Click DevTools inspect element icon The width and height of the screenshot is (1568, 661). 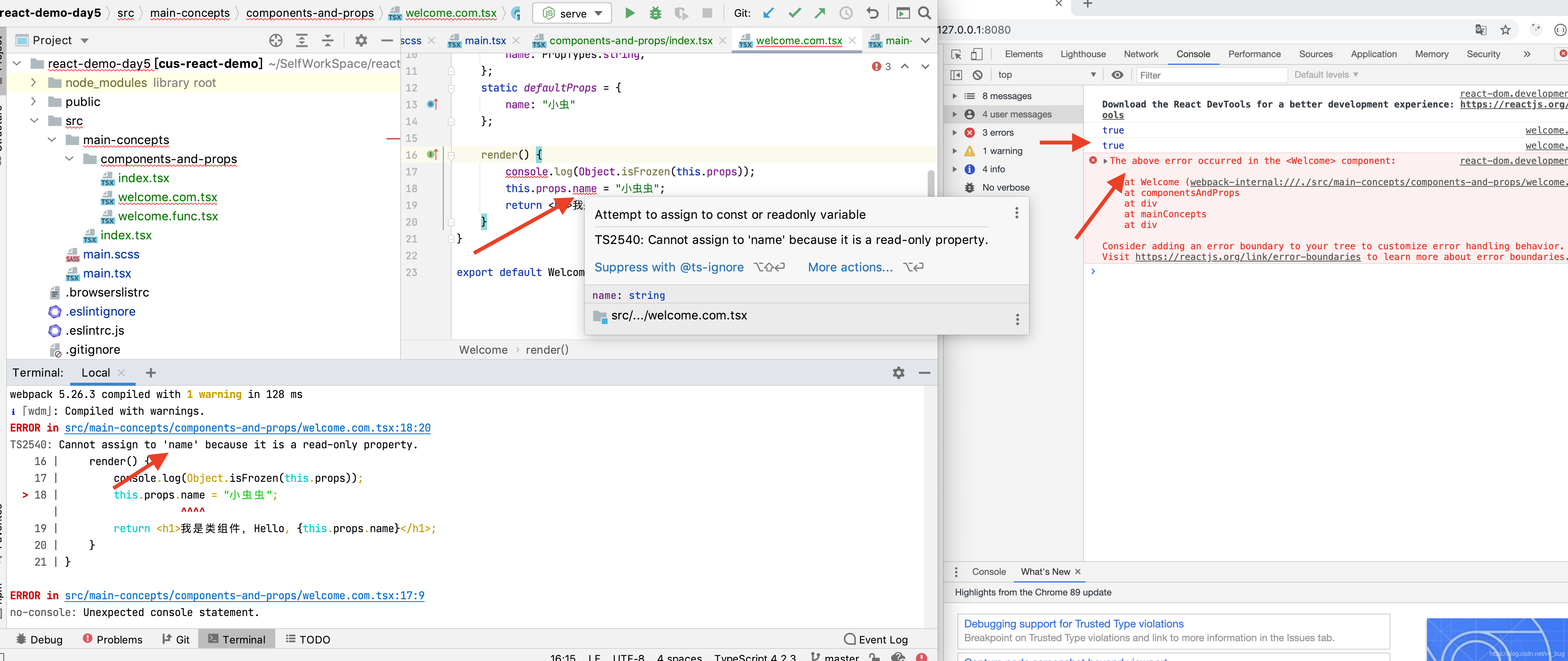click(956, 54)
